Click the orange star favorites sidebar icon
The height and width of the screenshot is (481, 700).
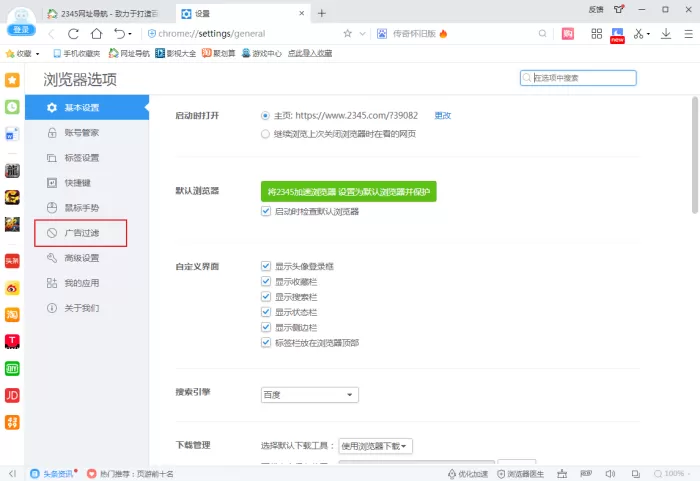pos(12,80)
